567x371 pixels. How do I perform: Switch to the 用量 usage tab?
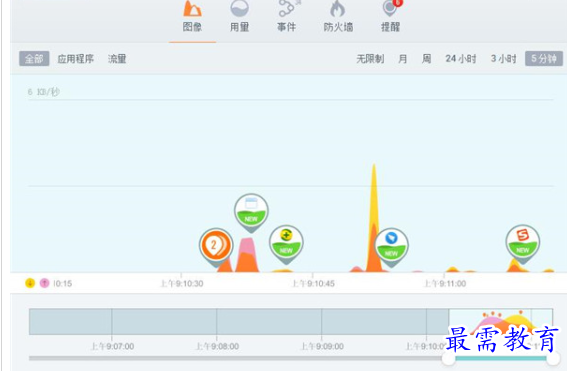coord(239,17)
